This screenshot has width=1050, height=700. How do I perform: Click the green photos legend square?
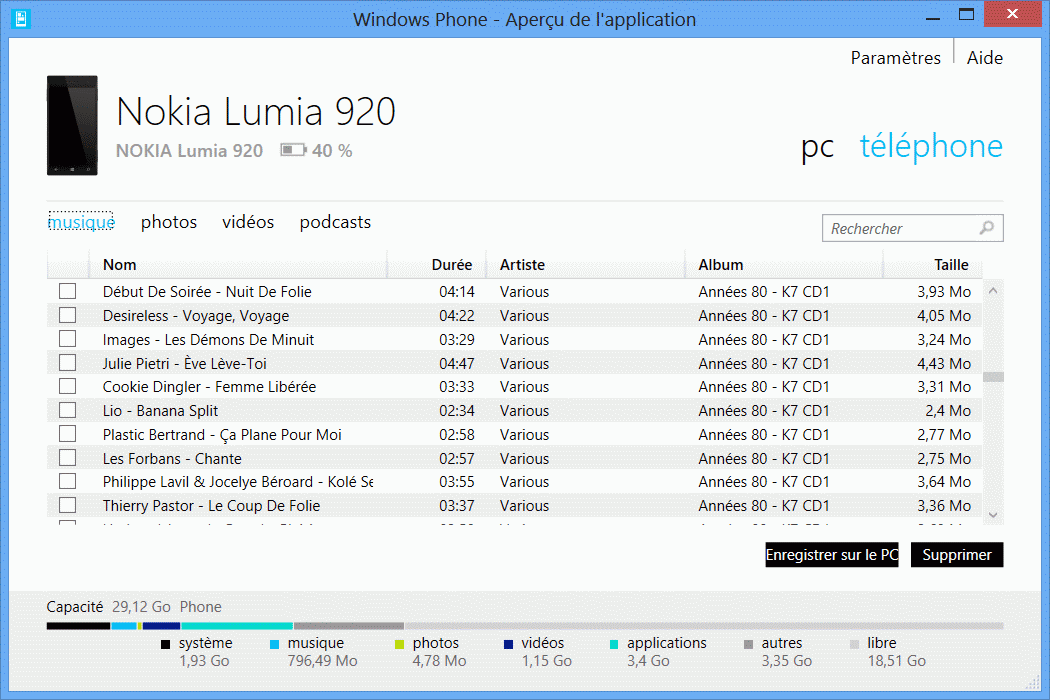pos(400,644)
